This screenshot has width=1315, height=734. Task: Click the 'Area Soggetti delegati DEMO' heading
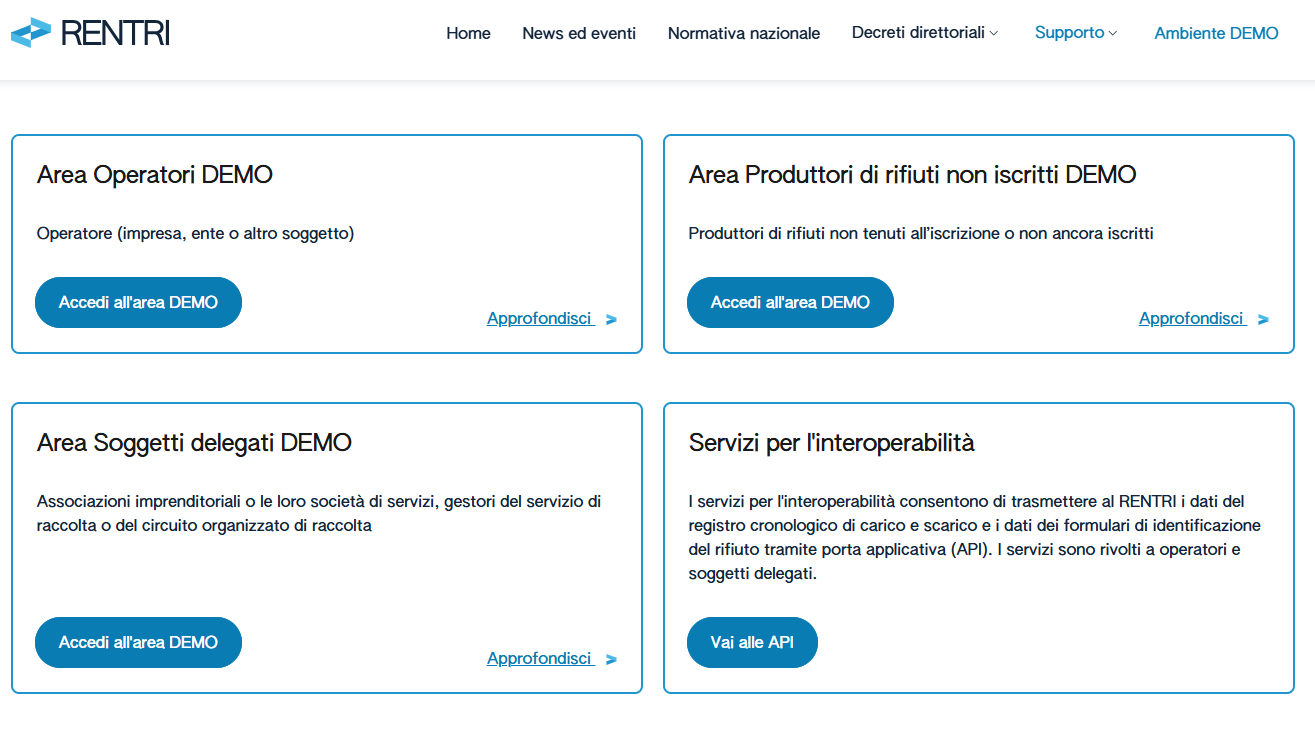[194, 443]
